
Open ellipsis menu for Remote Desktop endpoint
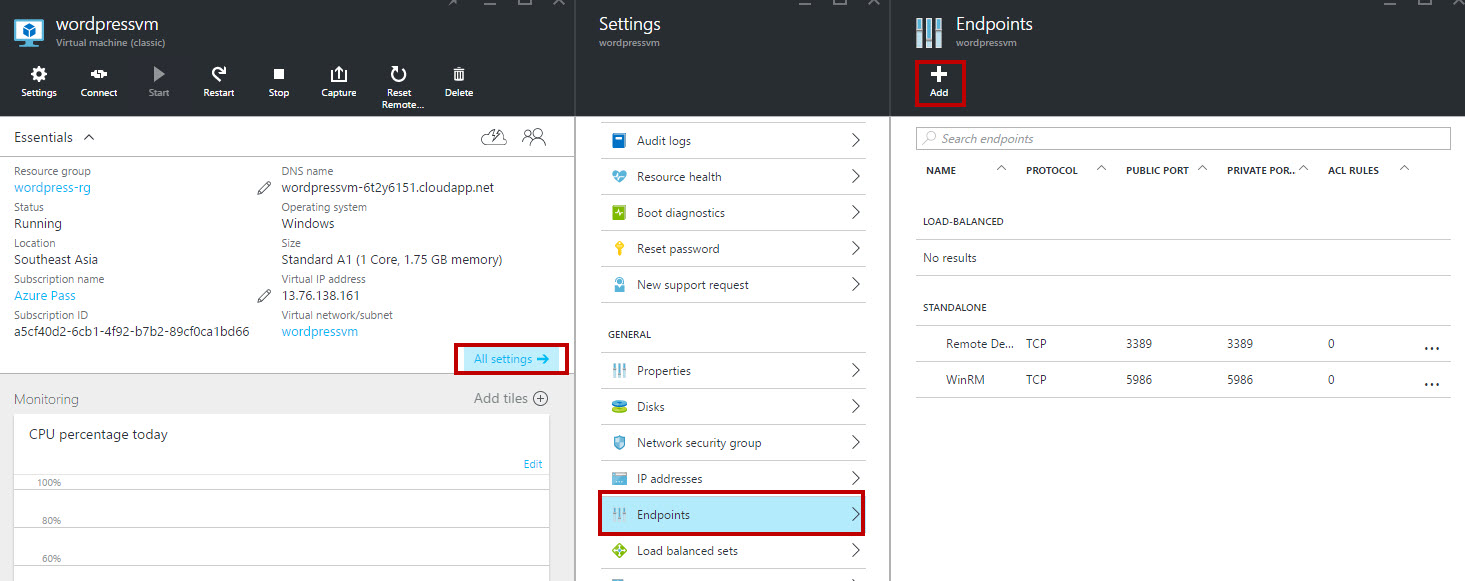click(1431, 346)
